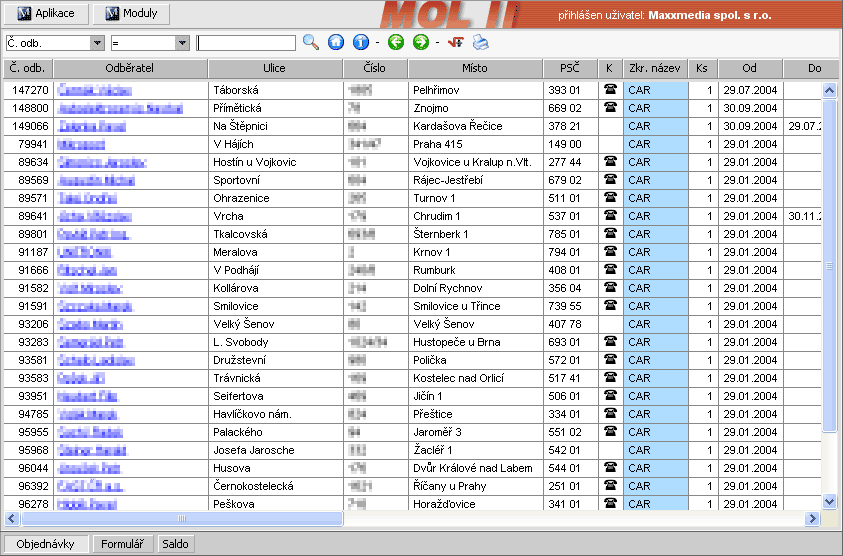
Task: Open the Moduly menu
Action: 131,14
